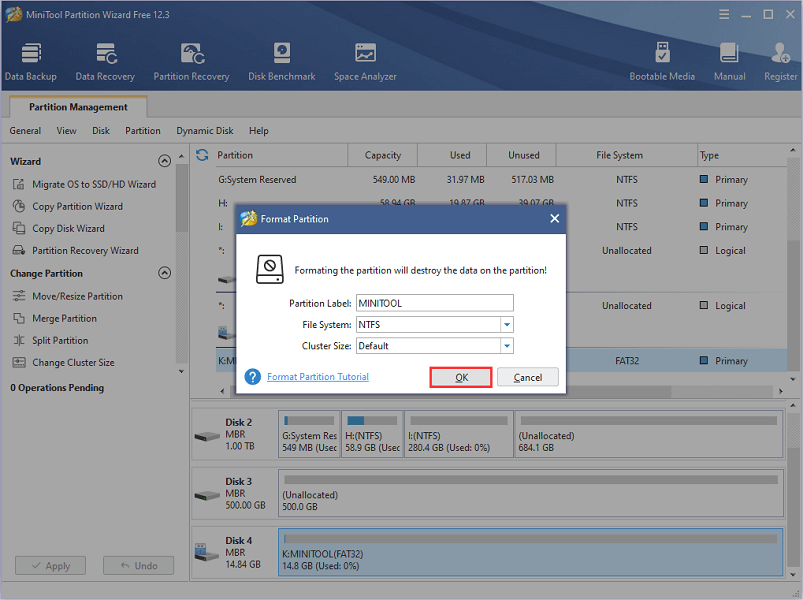Confirm formatting with the OK button
Image resolution: width=803 pixels, height=600 pixels.
(461, 377)
